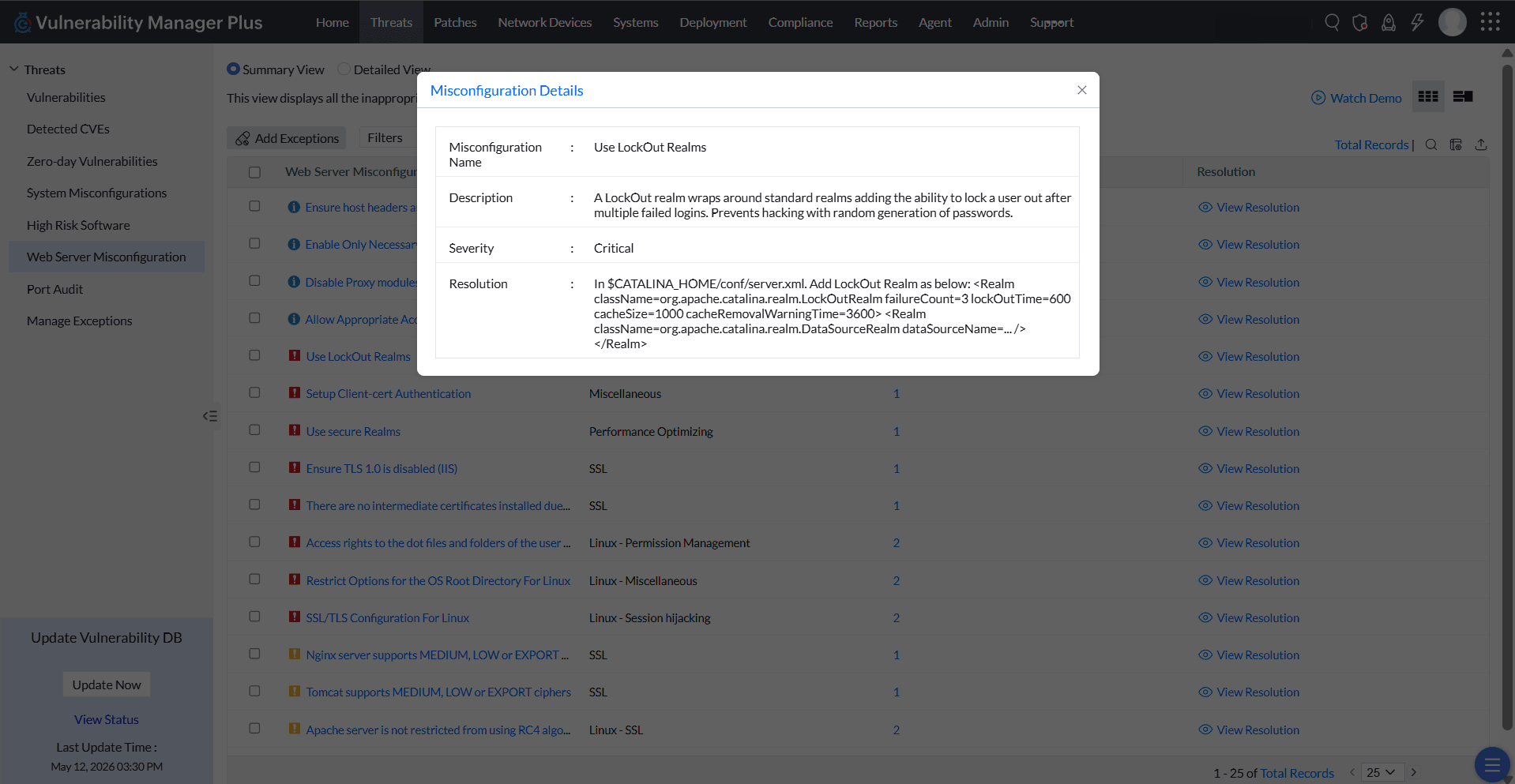The image size is (1515, 784).
Task: Open the 25 records-per-page dropdown
Action: tap(1381, 772)
